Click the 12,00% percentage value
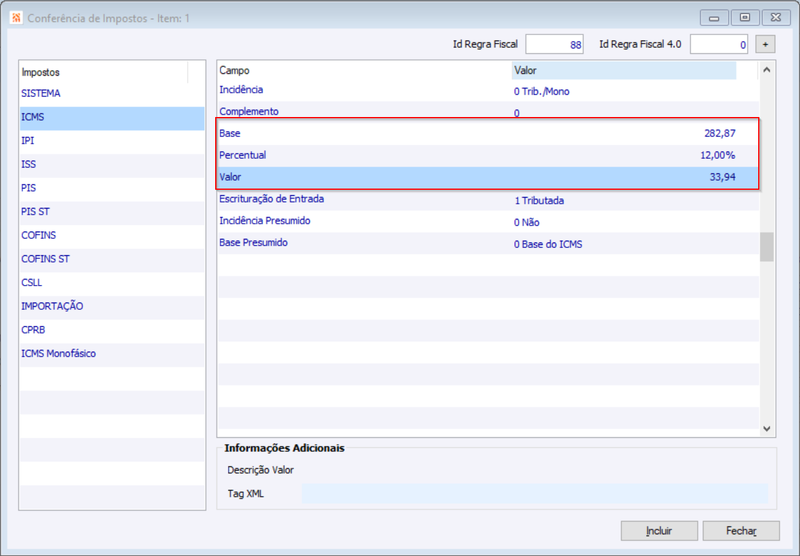This screenshot has height=556, width=800. coord(718,156)
